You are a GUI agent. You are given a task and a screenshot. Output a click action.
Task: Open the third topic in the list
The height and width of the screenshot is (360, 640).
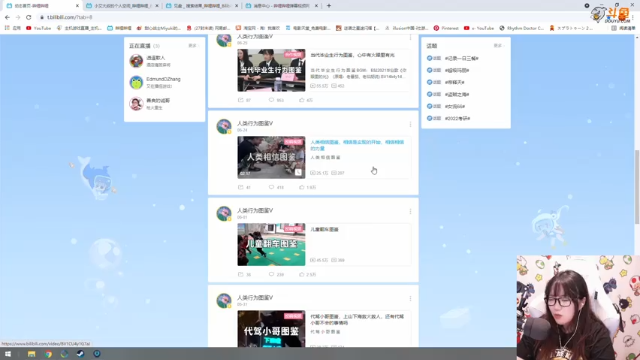(454, 82)
